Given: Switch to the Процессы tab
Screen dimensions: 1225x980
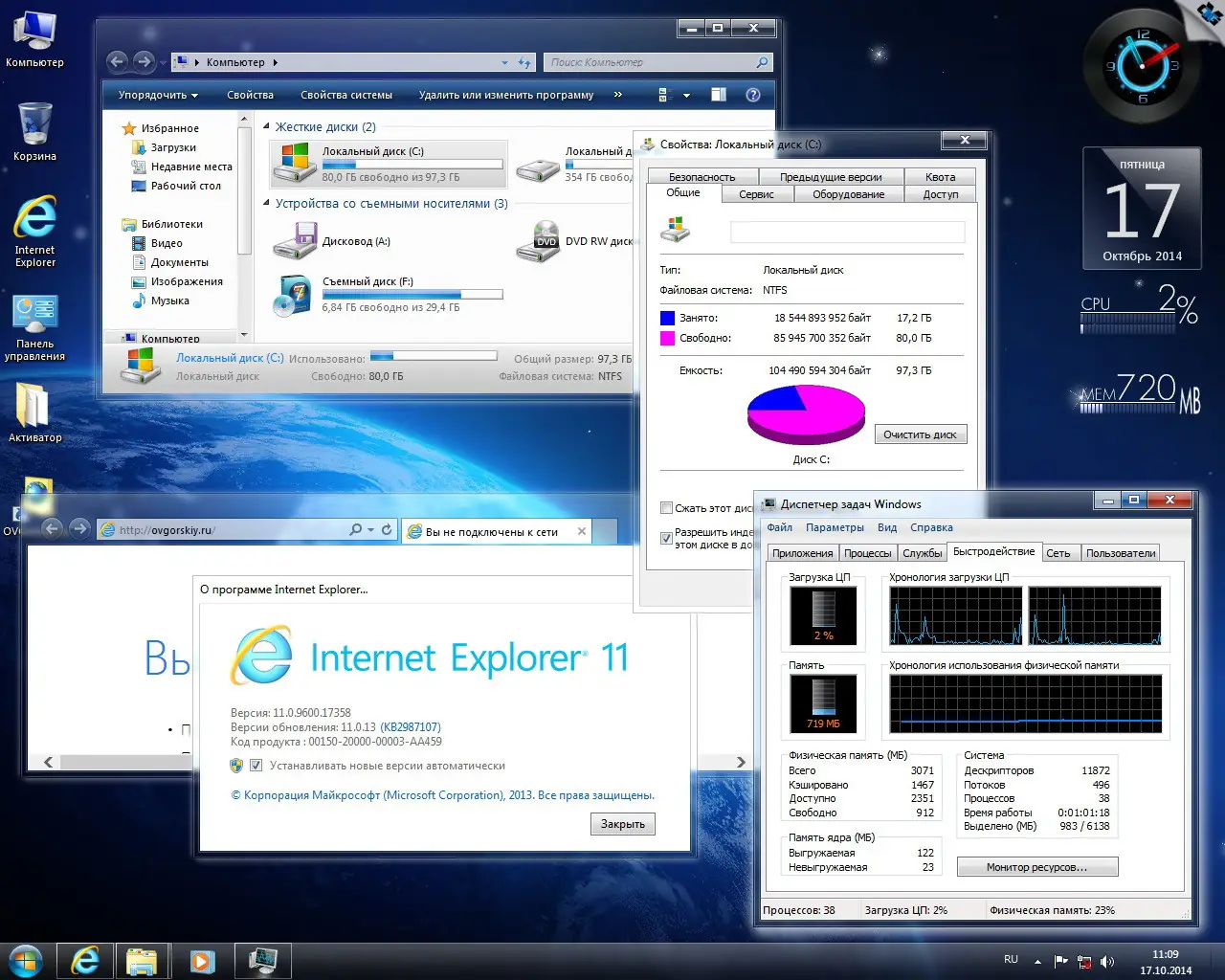Looking at the screenshot, I should pos(867,553).
